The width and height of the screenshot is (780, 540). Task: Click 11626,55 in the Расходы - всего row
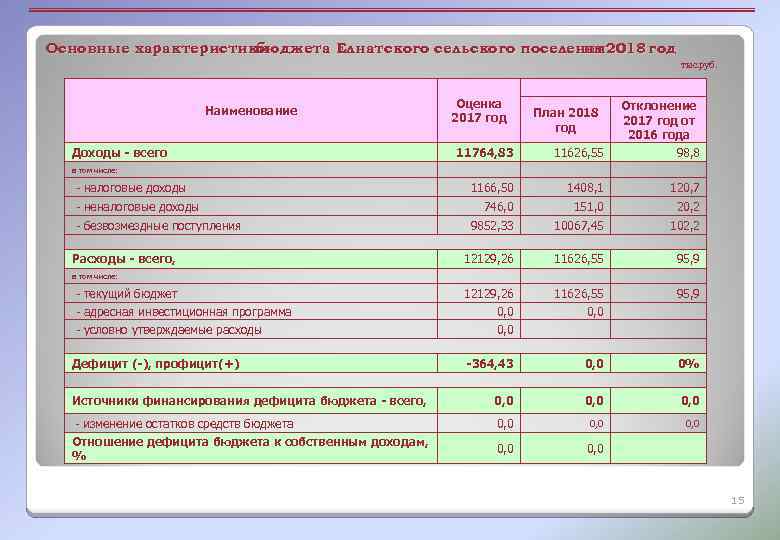click(x=579, y=259)
